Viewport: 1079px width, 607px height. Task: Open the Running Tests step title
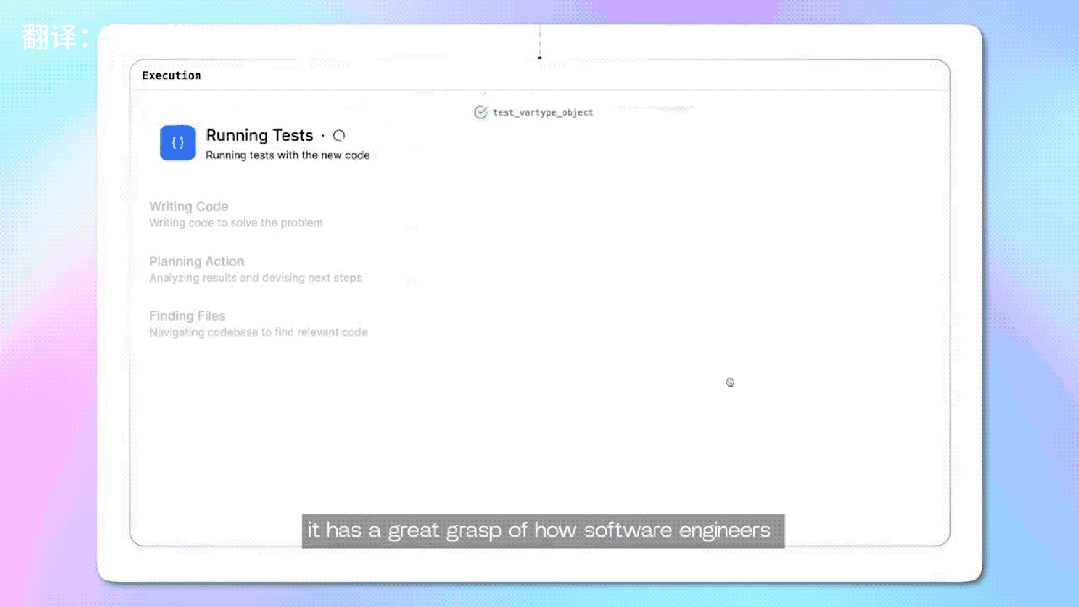(259, 136)
